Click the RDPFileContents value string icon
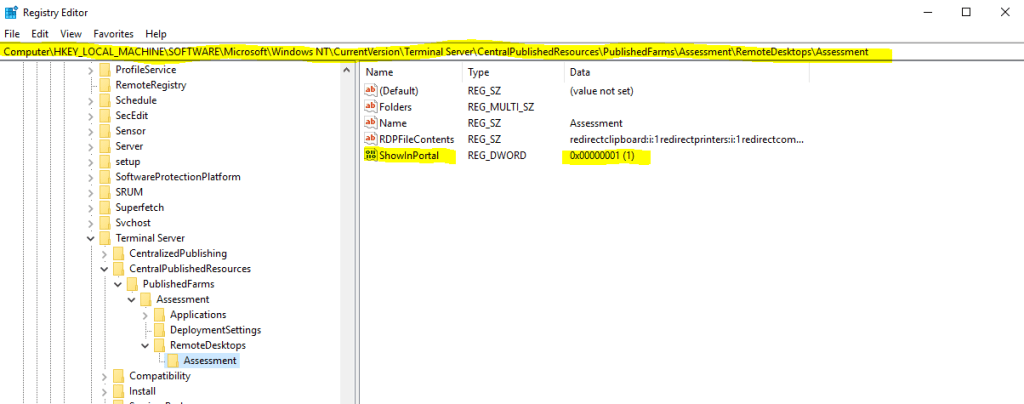 coord(371,139)
